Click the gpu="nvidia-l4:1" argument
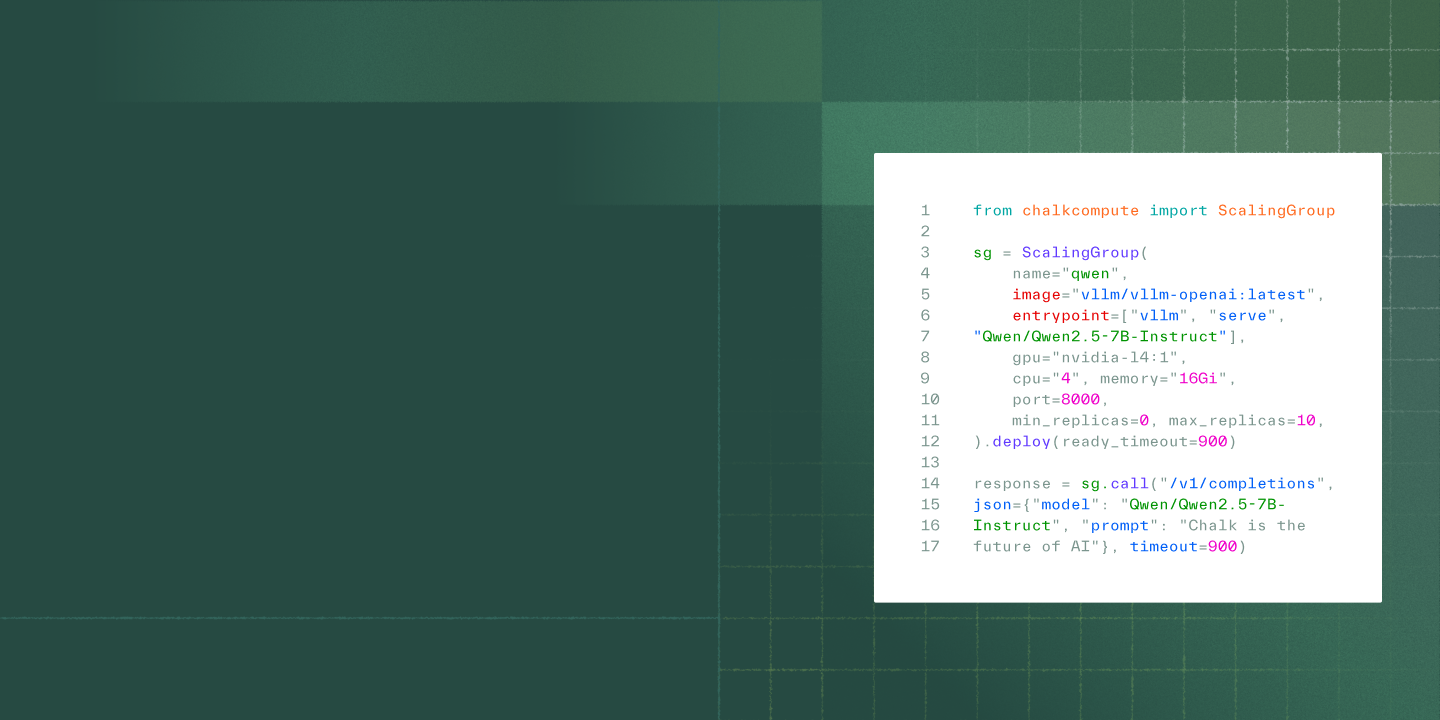 pos(1095,358)
